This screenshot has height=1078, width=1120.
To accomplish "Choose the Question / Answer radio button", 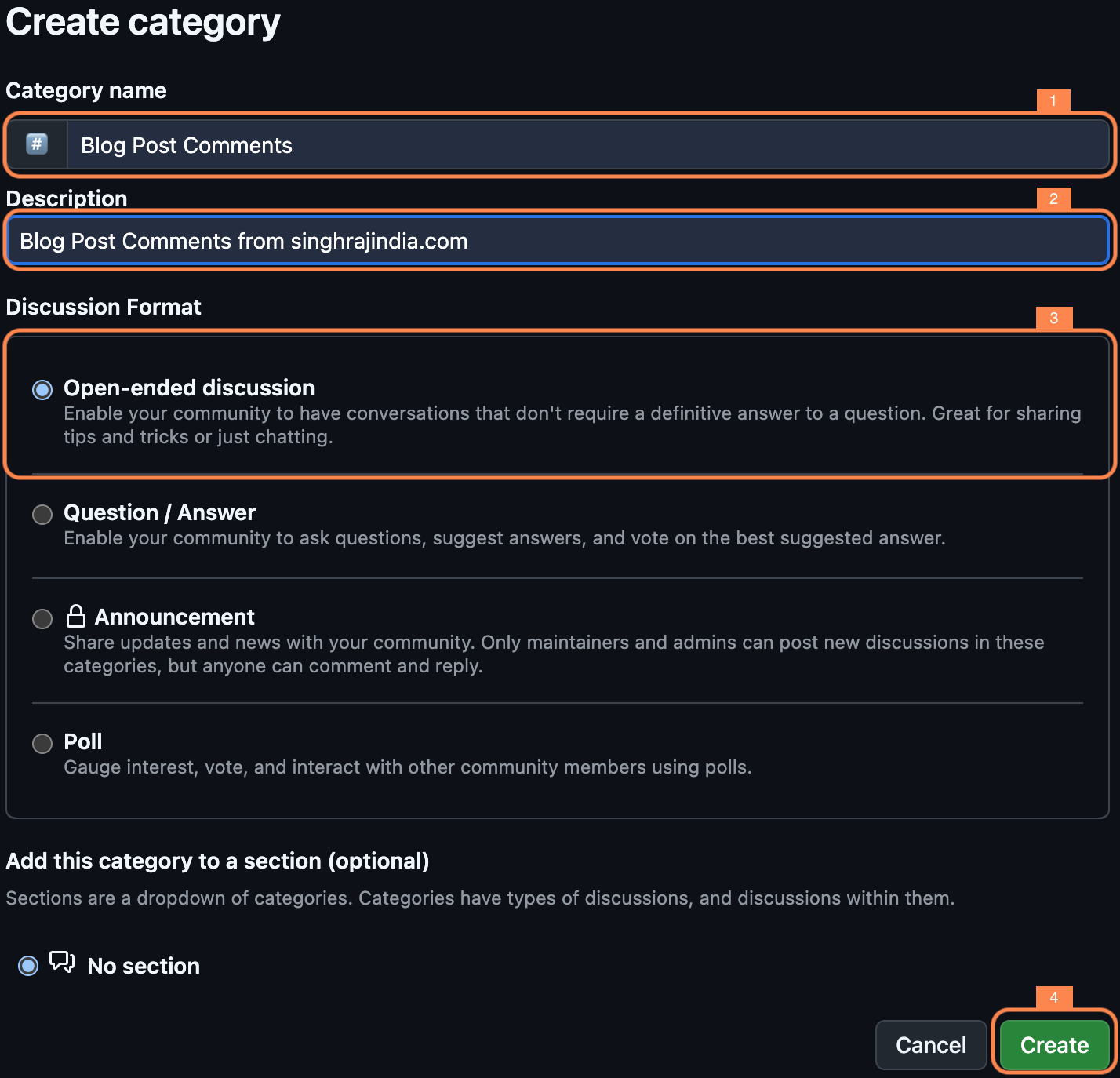I will [42, 515].
